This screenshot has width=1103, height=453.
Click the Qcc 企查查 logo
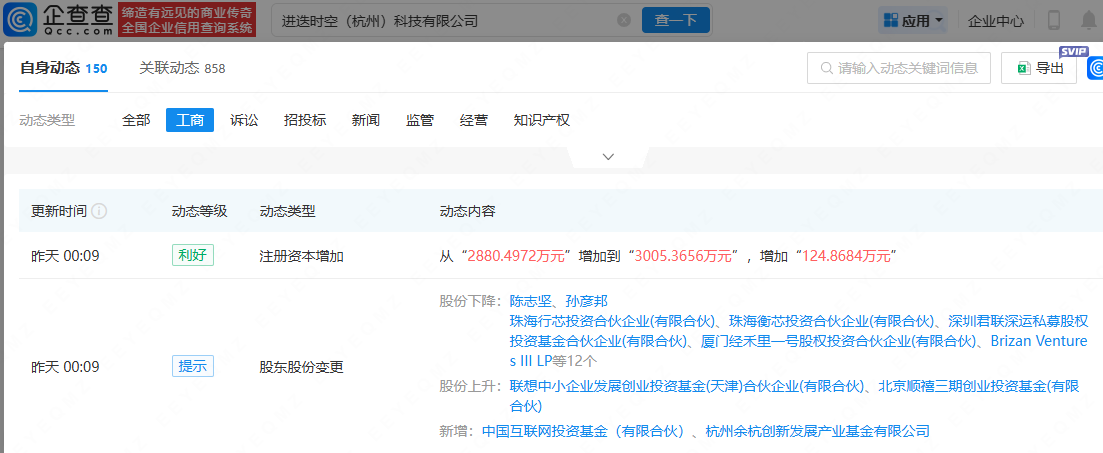[x=58, y=20]
